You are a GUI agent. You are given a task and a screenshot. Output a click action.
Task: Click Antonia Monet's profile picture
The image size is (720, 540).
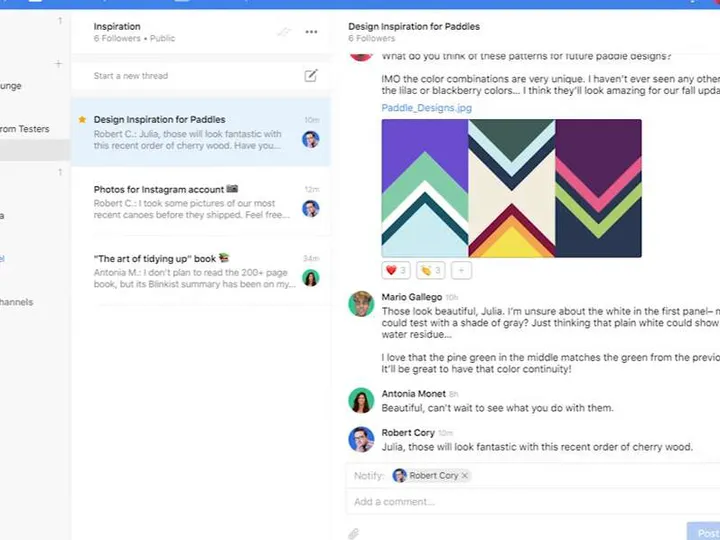coord(361,400)
